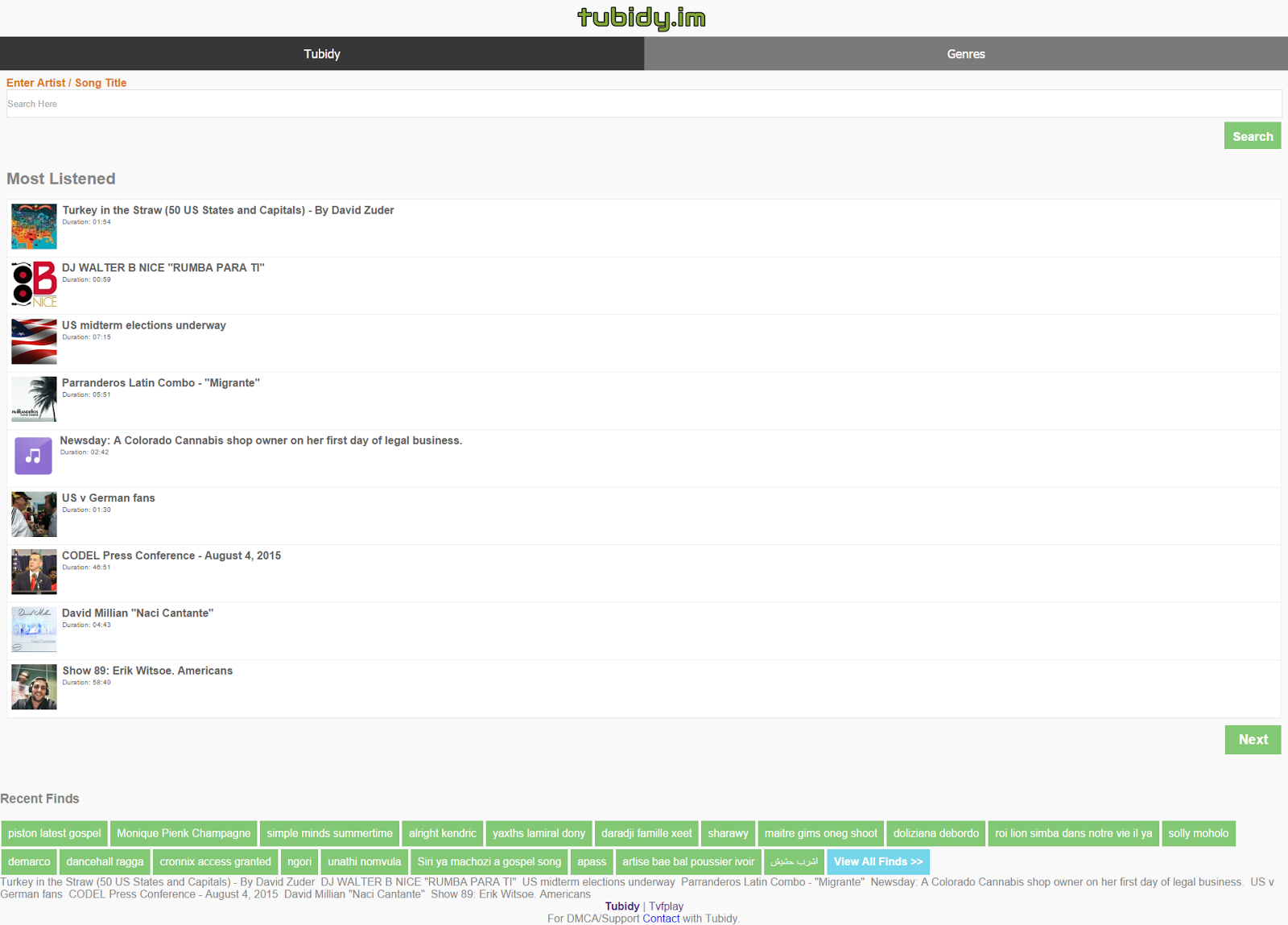Screen dimensions: 1288x925
Task: Open Parranderos Latin Combo thumbnail
Action: tap(34, 399)
